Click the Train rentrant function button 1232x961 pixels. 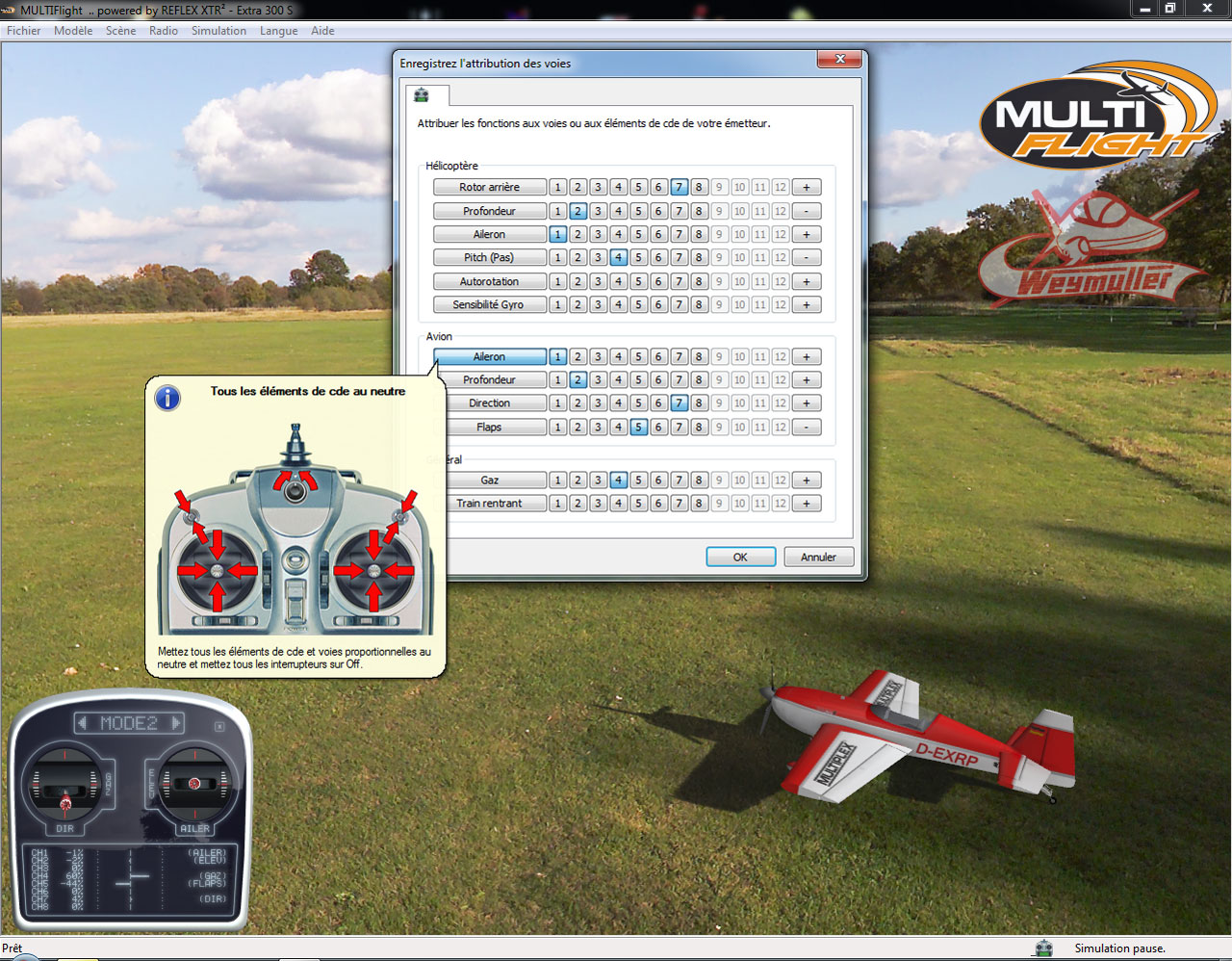(489, 503)
